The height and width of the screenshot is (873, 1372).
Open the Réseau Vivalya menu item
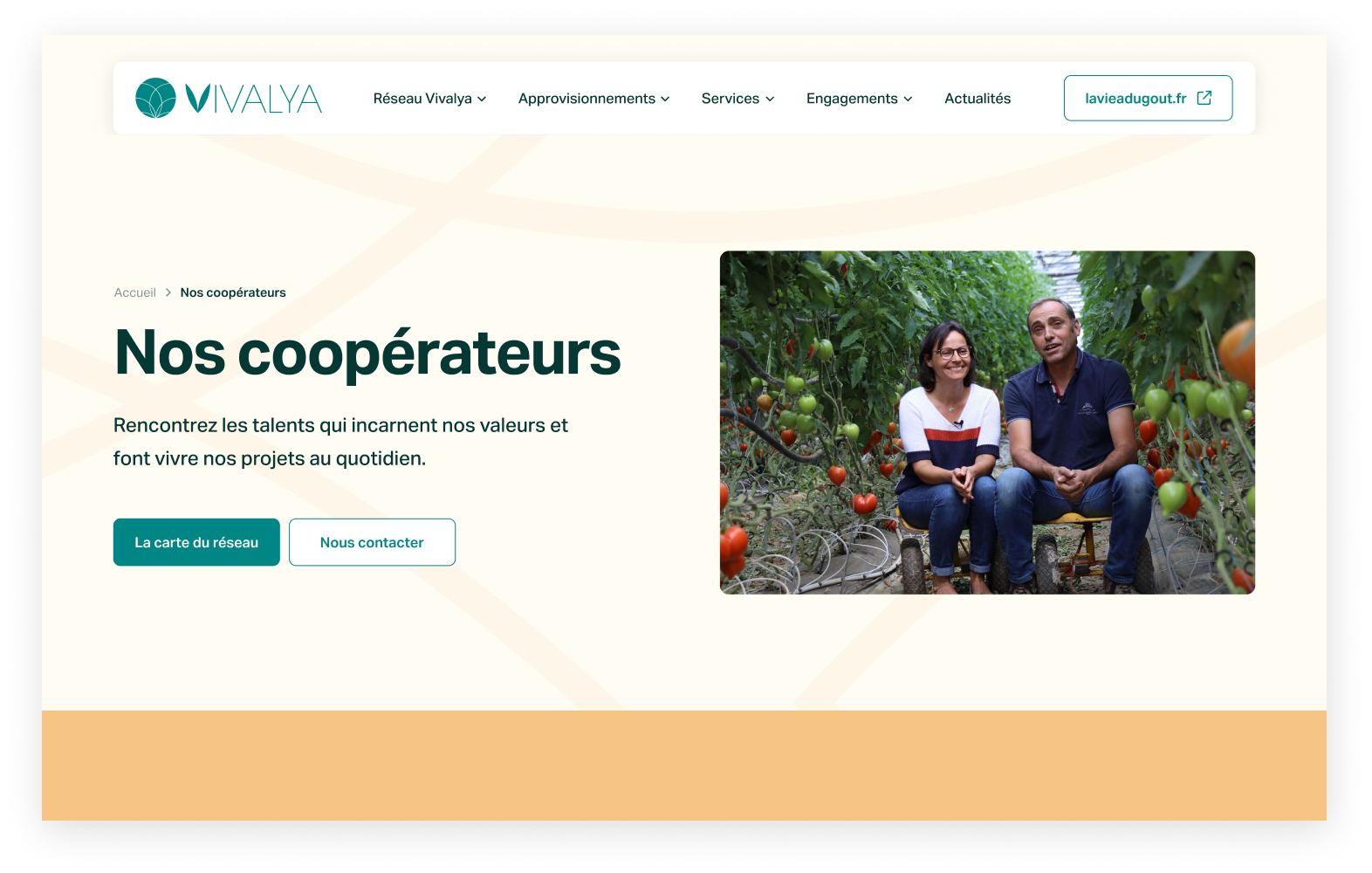tap(422, 99)
